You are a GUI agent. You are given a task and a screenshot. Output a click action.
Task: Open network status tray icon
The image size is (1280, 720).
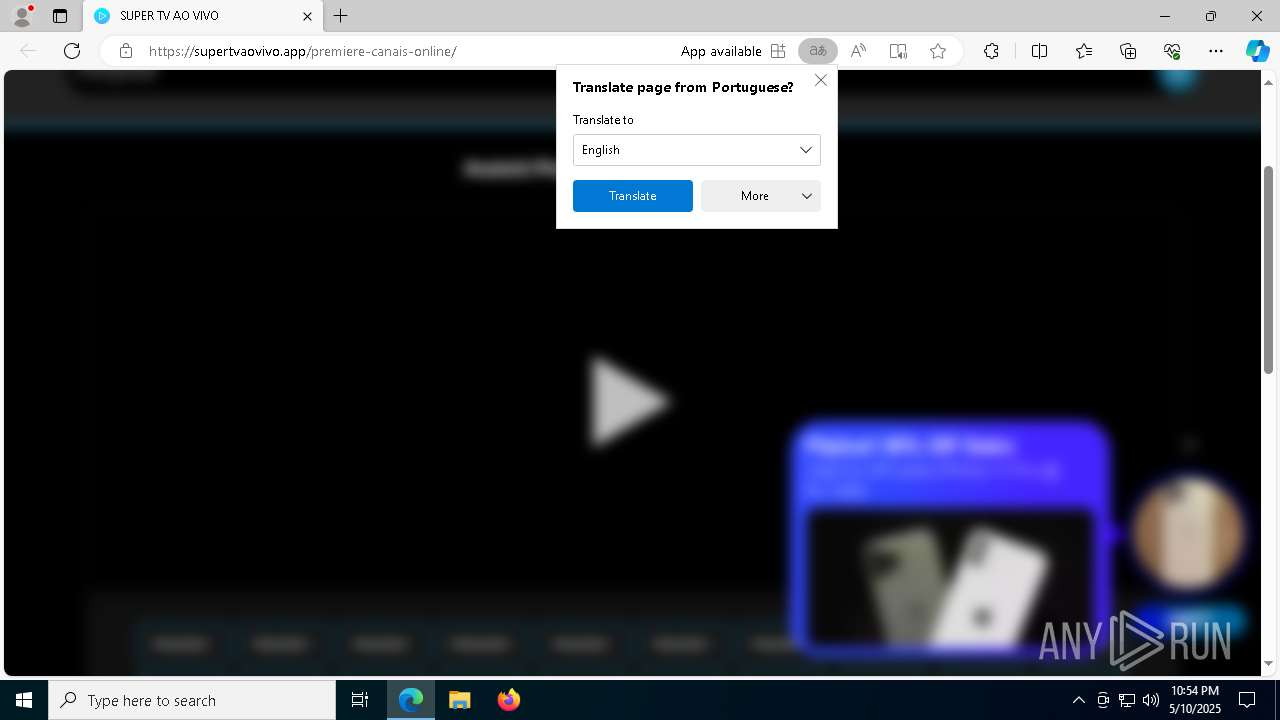[1126, 700]
